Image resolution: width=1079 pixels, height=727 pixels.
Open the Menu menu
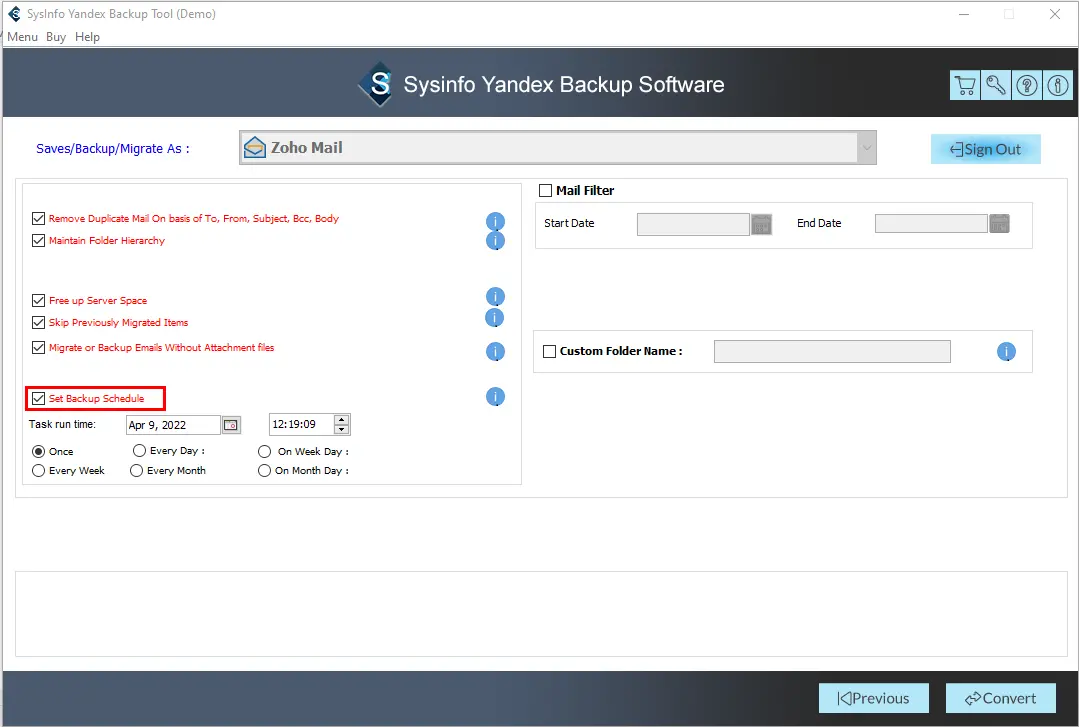coord(22,37)
